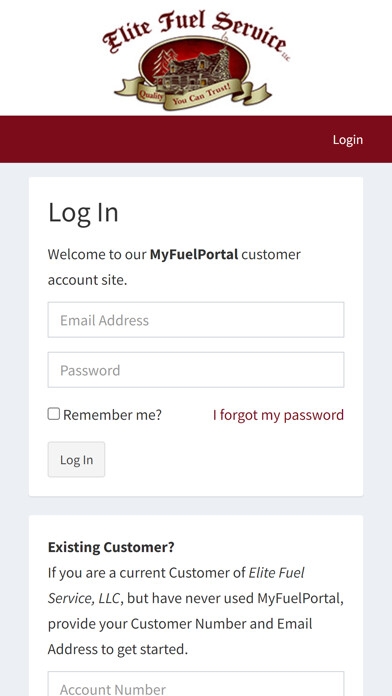This screenshot has height=696, width=392.
Task: Click the bold 'MyFuelPortal' text in welcome message
Action: click(x=194, y=254)
